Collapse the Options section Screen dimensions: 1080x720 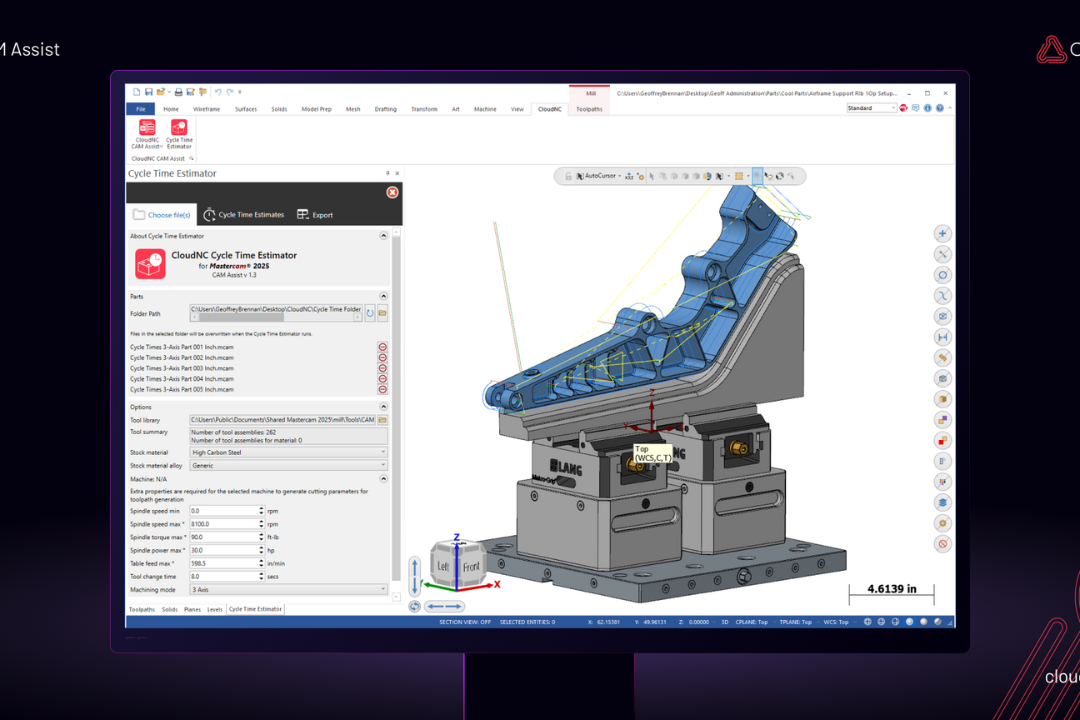coord(383,407)
